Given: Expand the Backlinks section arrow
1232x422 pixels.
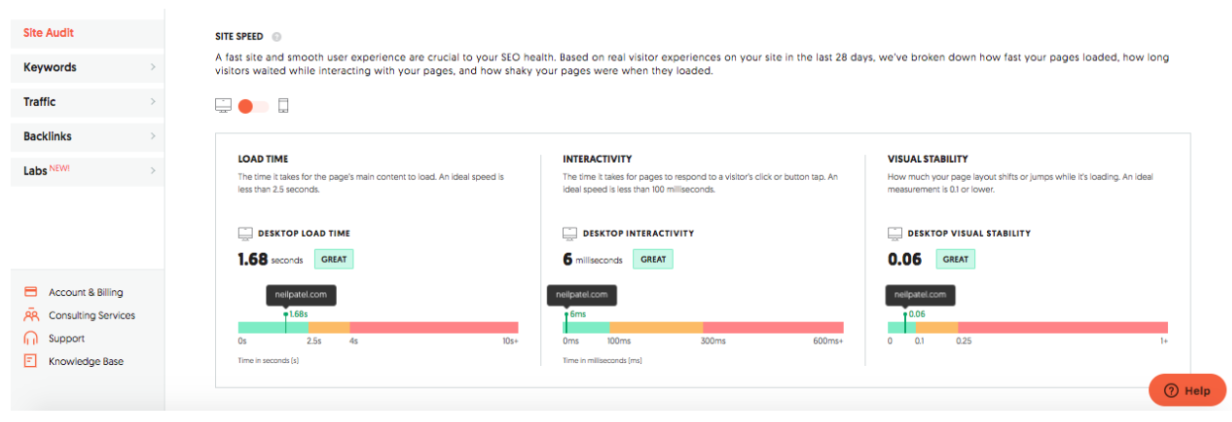Looking at the screenshot, I should point(153,136).
